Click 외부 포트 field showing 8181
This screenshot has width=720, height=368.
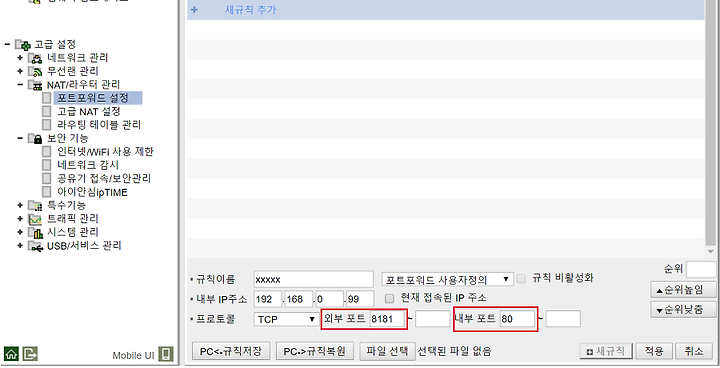387,319
